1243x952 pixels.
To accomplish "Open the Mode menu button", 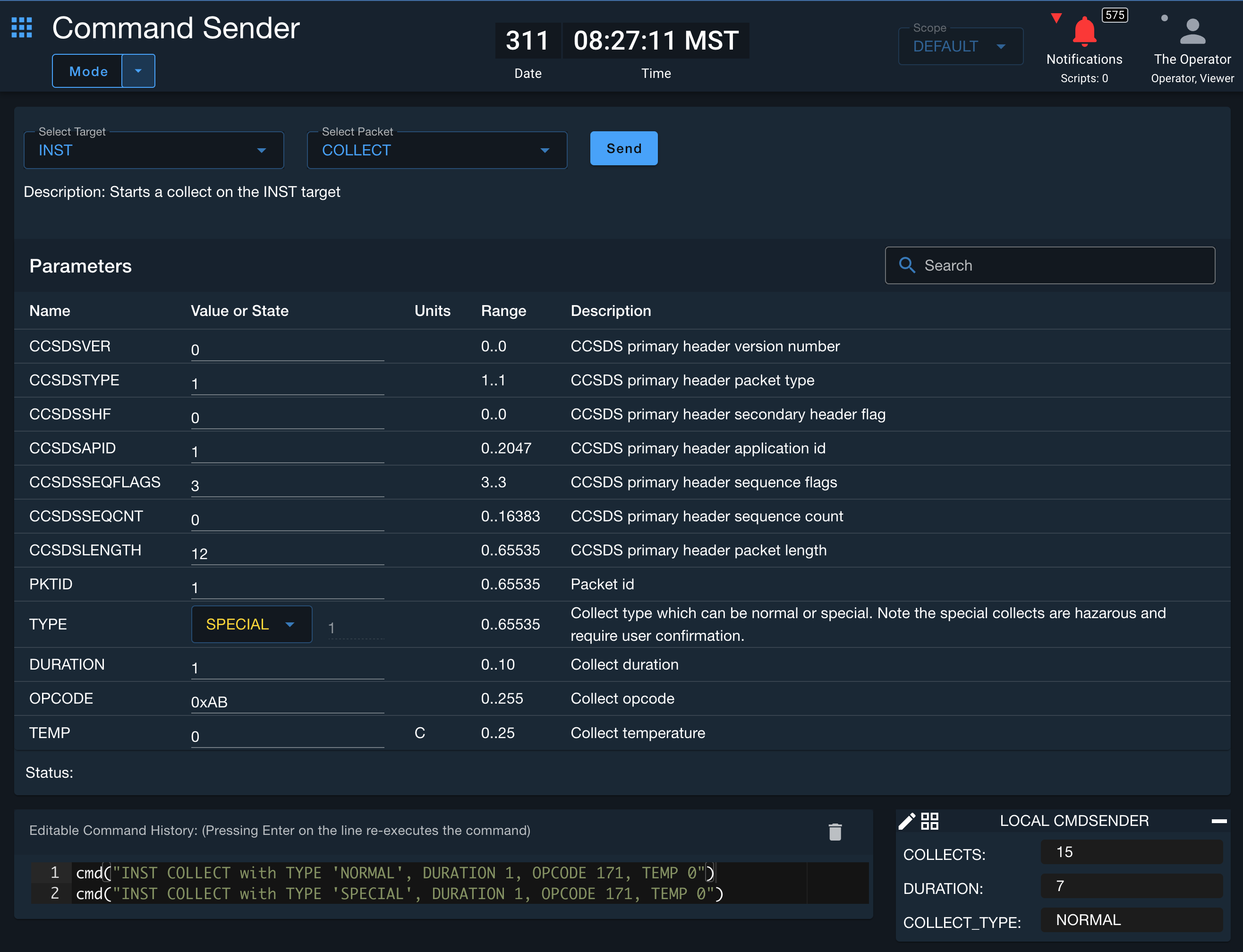I will [88, 71].
